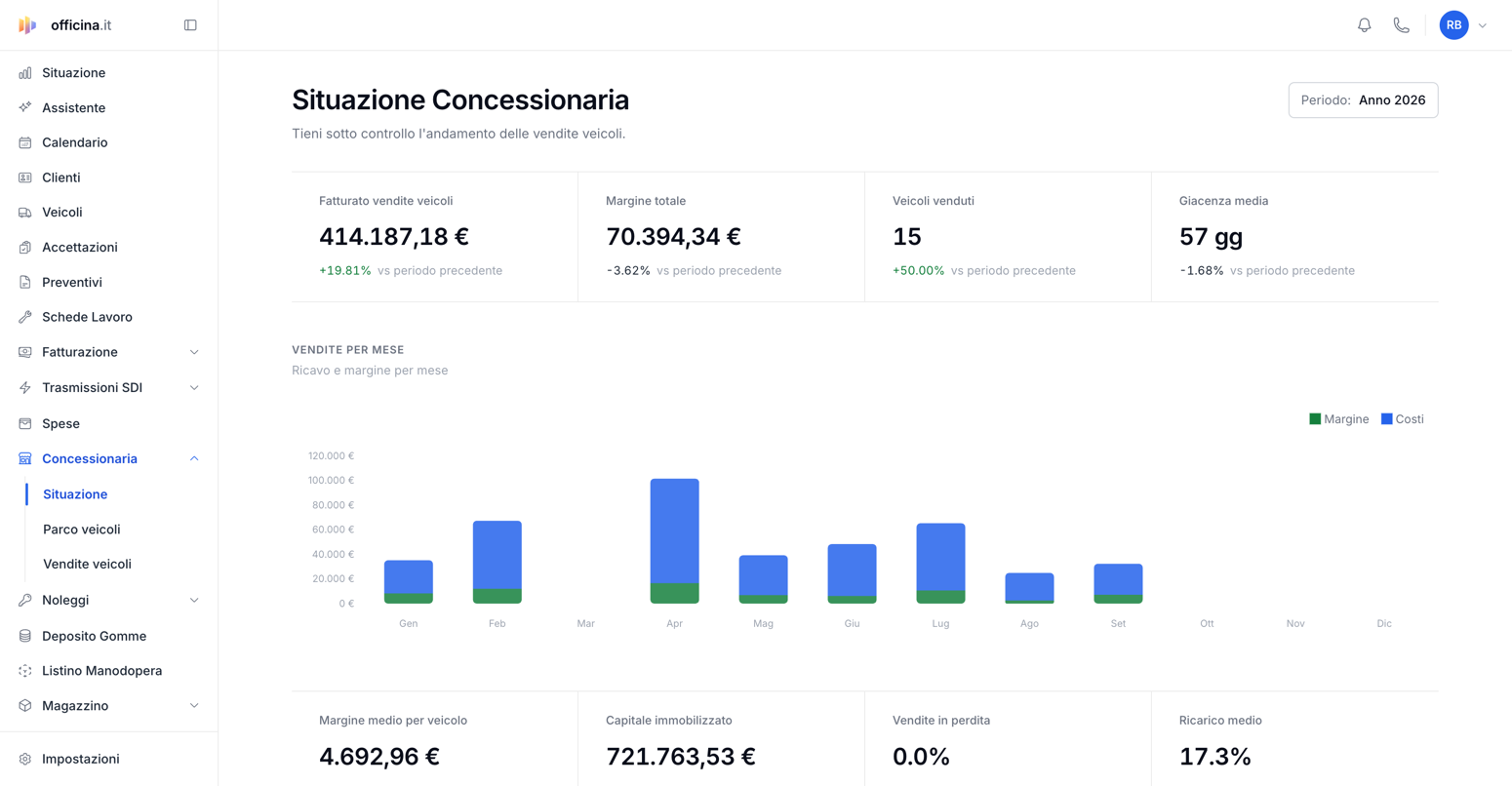Viewport: 1512px width, 786px height.
Task: Click the Impostazioni gear icon
Action: (25, 759)
